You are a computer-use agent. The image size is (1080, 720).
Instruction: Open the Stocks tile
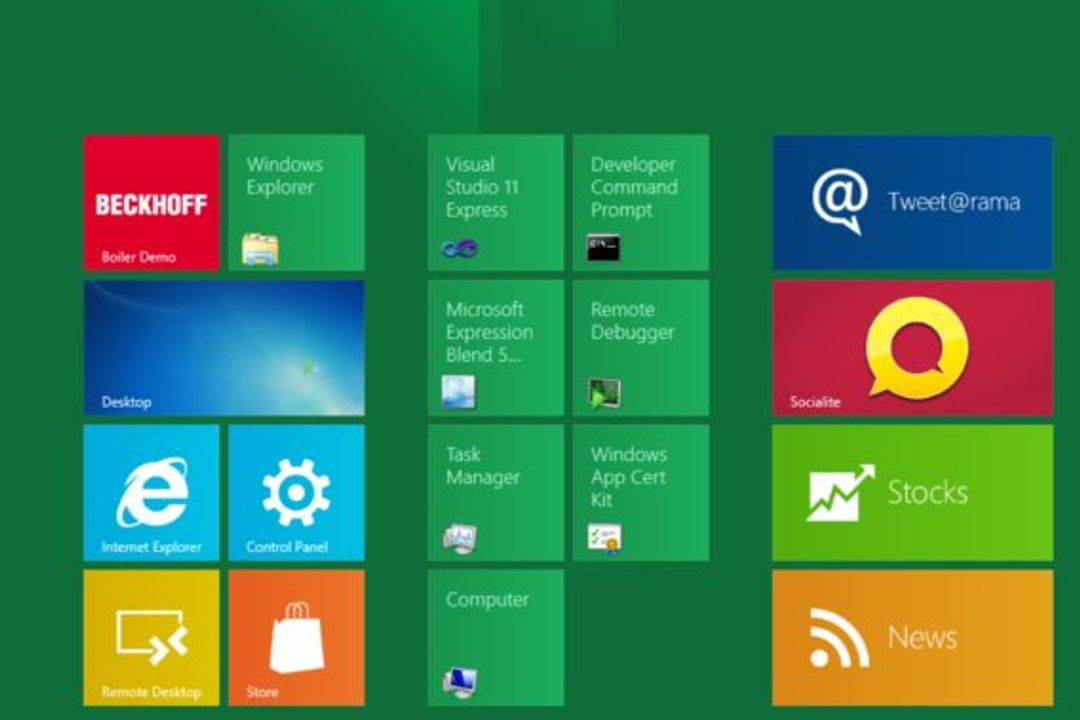[913, 493]
